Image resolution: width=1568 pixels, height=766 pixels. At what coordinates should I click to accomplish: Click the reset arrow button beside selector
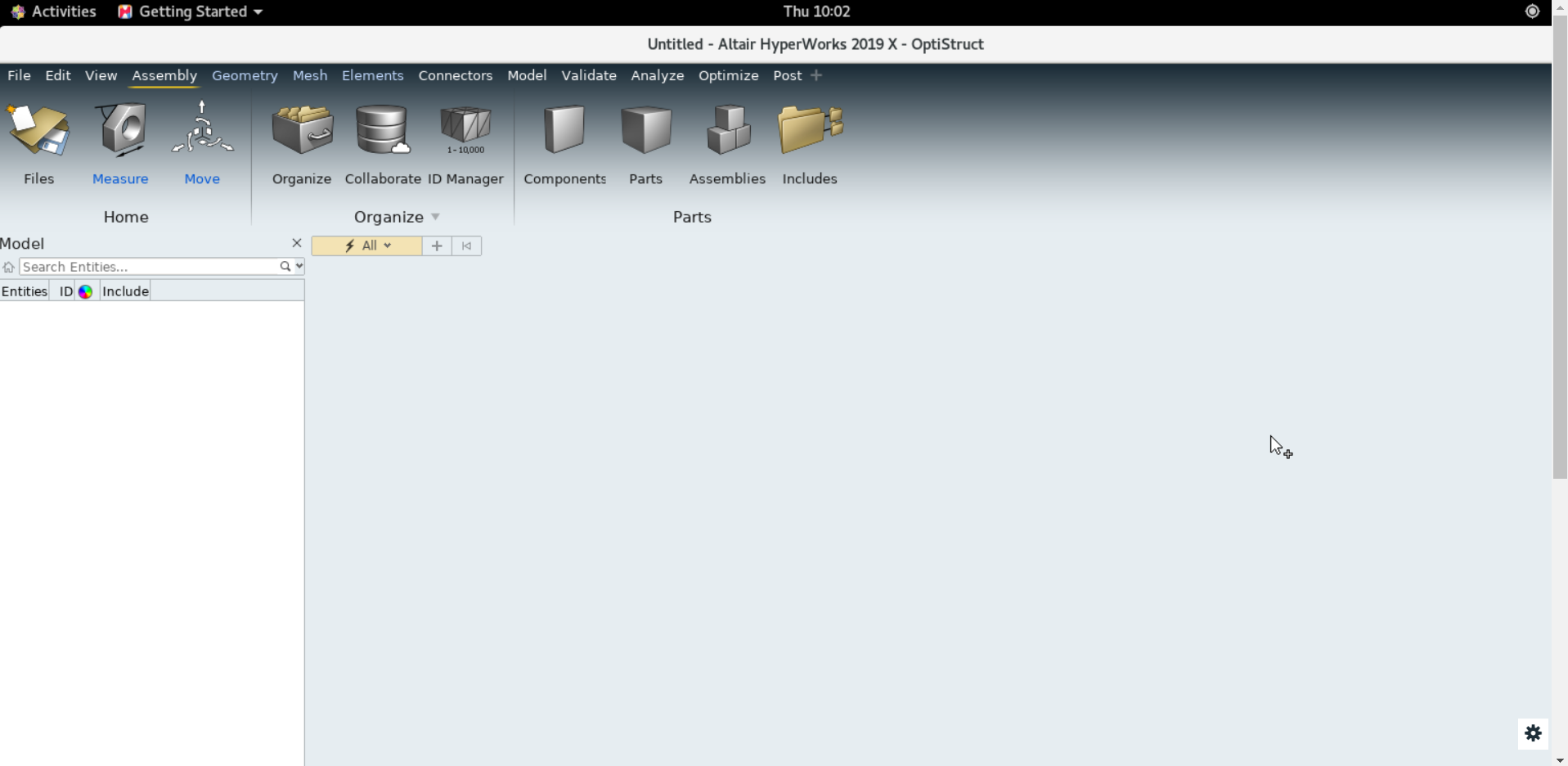tap(466, 246)
